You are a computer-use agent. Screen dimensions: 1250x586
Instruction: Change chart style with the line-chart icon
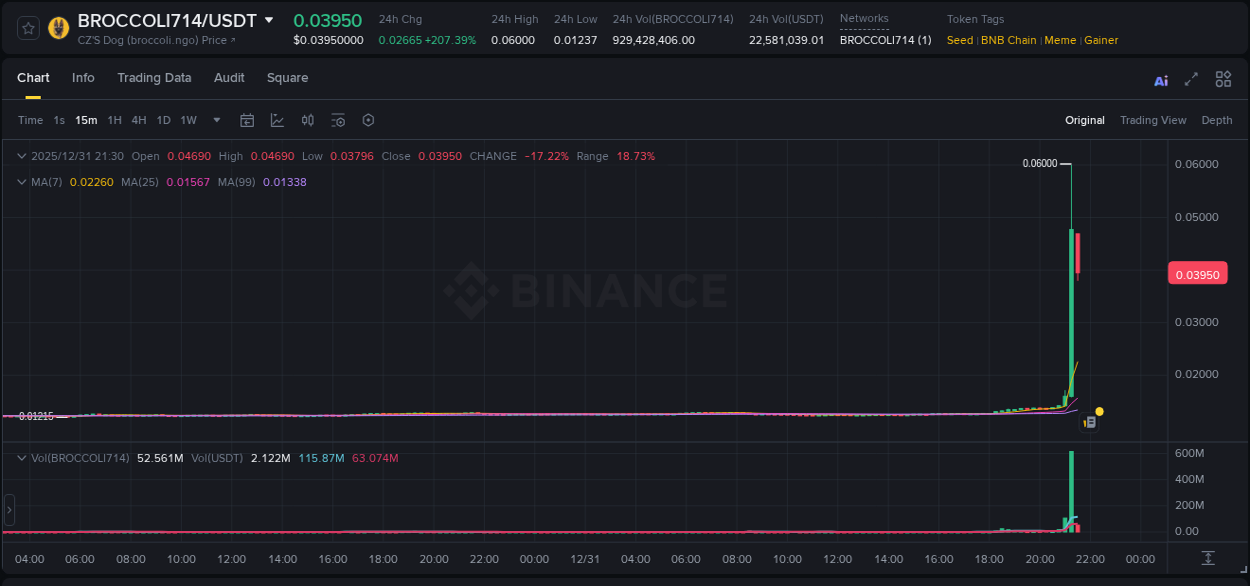pos(276,120)
